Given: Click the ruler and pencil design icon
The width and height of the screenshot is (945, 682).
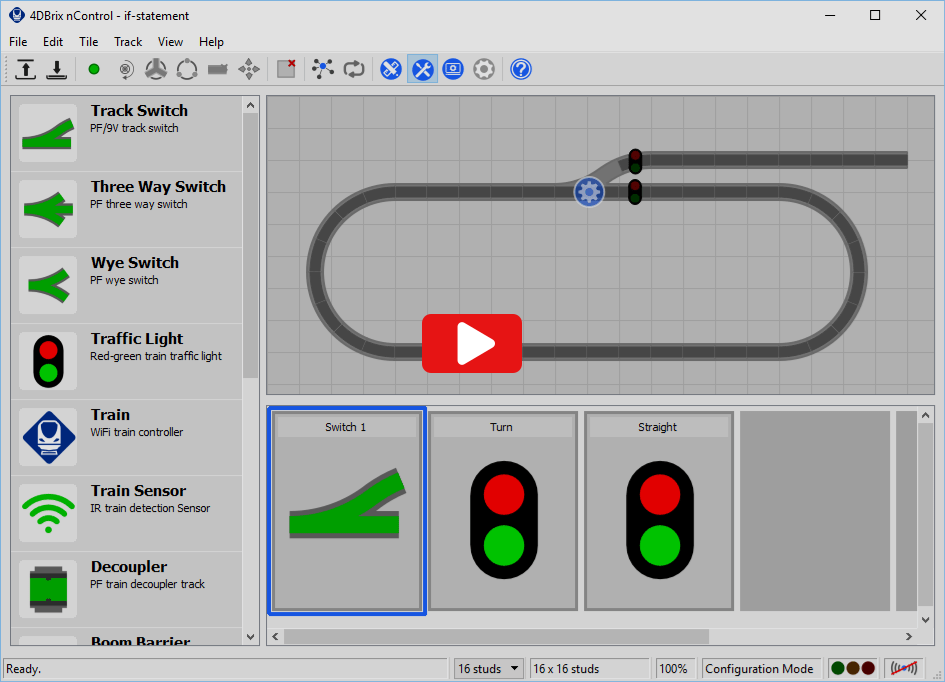Looking at the screenshot, I should [391, 69].
